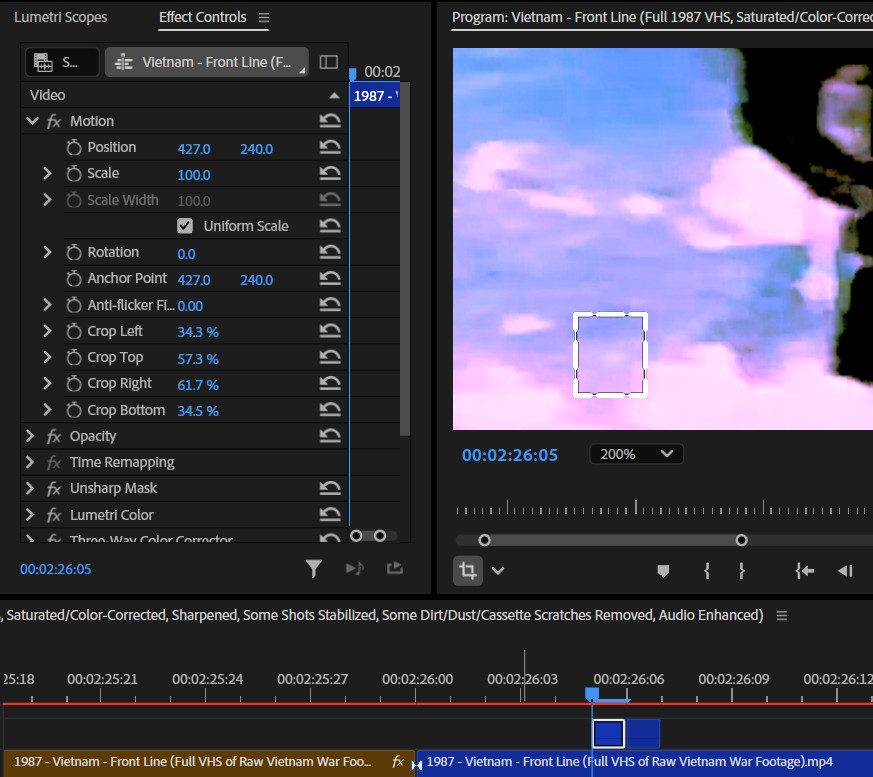
Task: Open the 200% zoom level dropdown
Action: (636, 454)
